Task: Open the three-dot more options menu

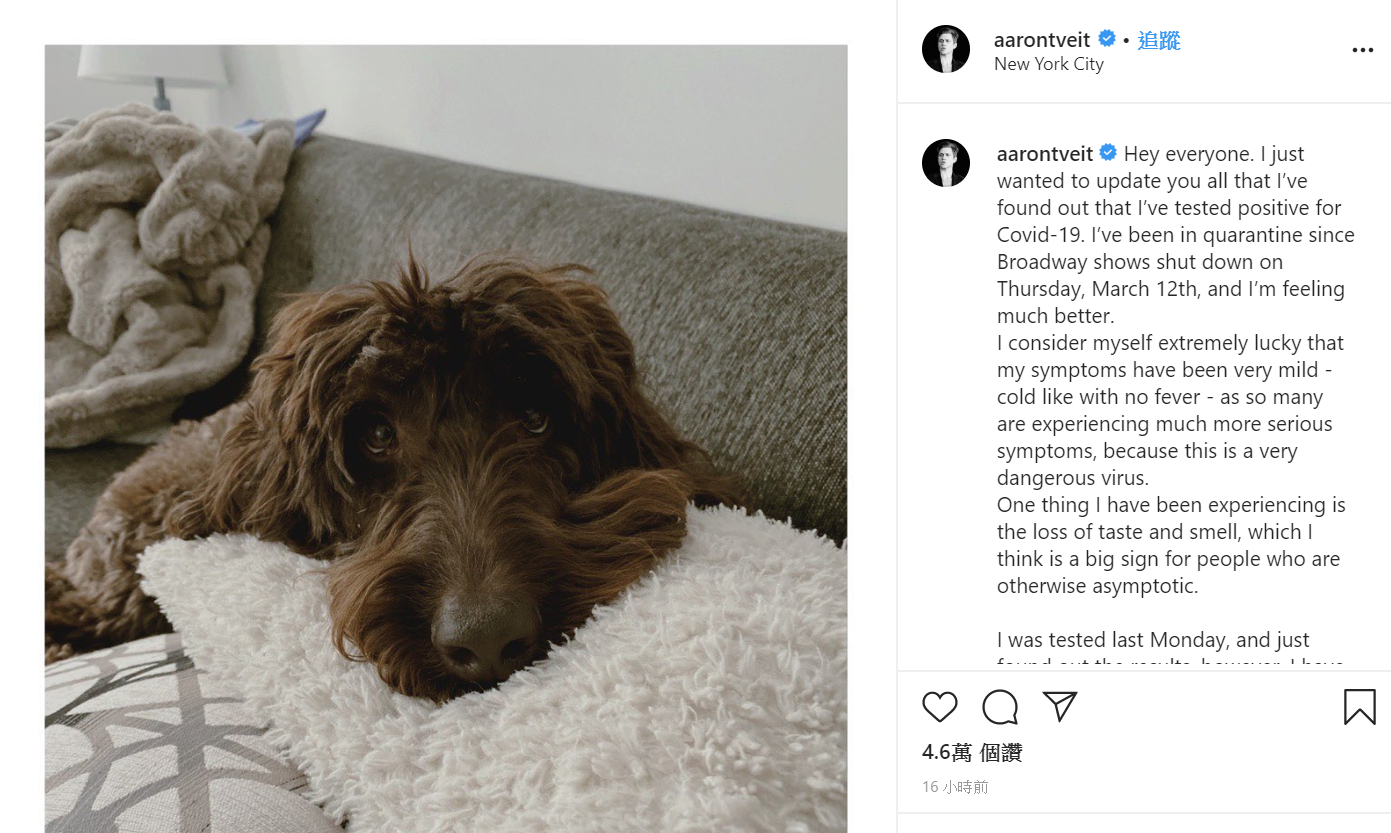Action: point(1362,50)
